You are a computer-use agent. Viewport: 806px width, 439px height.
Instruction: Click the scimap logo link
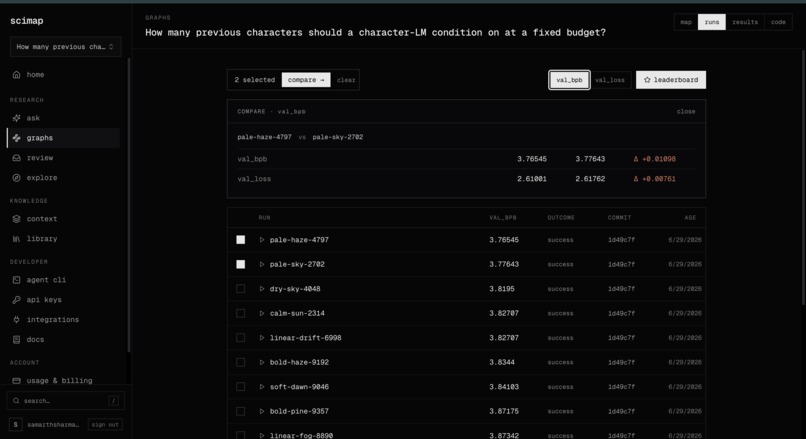(27, 21)
